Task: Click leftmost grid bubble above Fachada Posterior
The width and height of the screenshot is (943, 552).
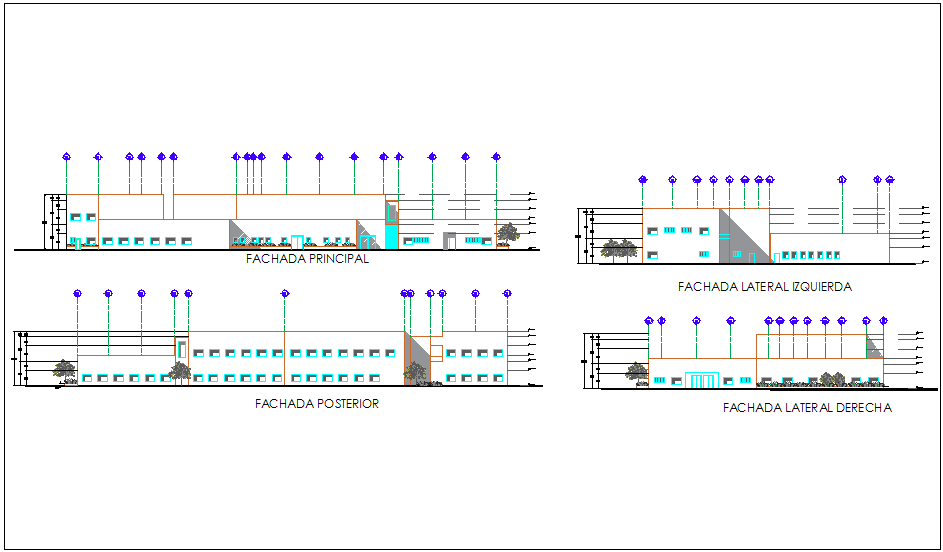Action: pos(77,293)
